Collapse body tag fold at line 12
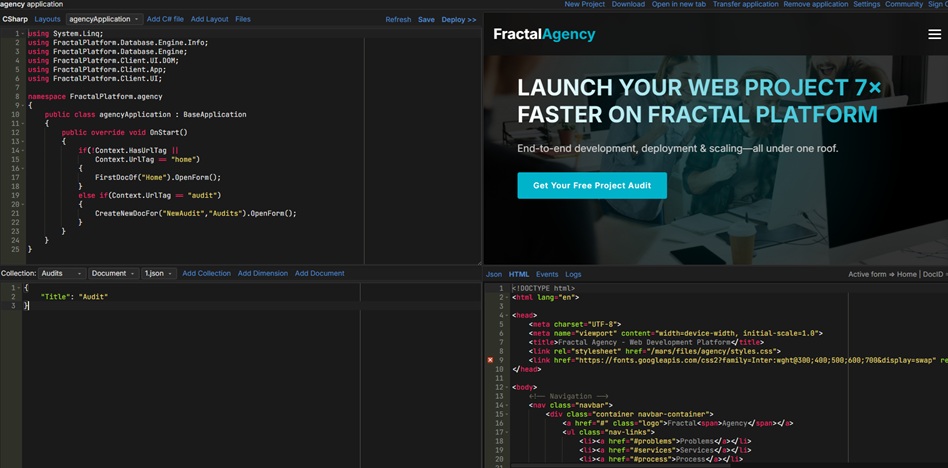Image resolution: width=948 pixels, height=468 pixels. [507, 387]
